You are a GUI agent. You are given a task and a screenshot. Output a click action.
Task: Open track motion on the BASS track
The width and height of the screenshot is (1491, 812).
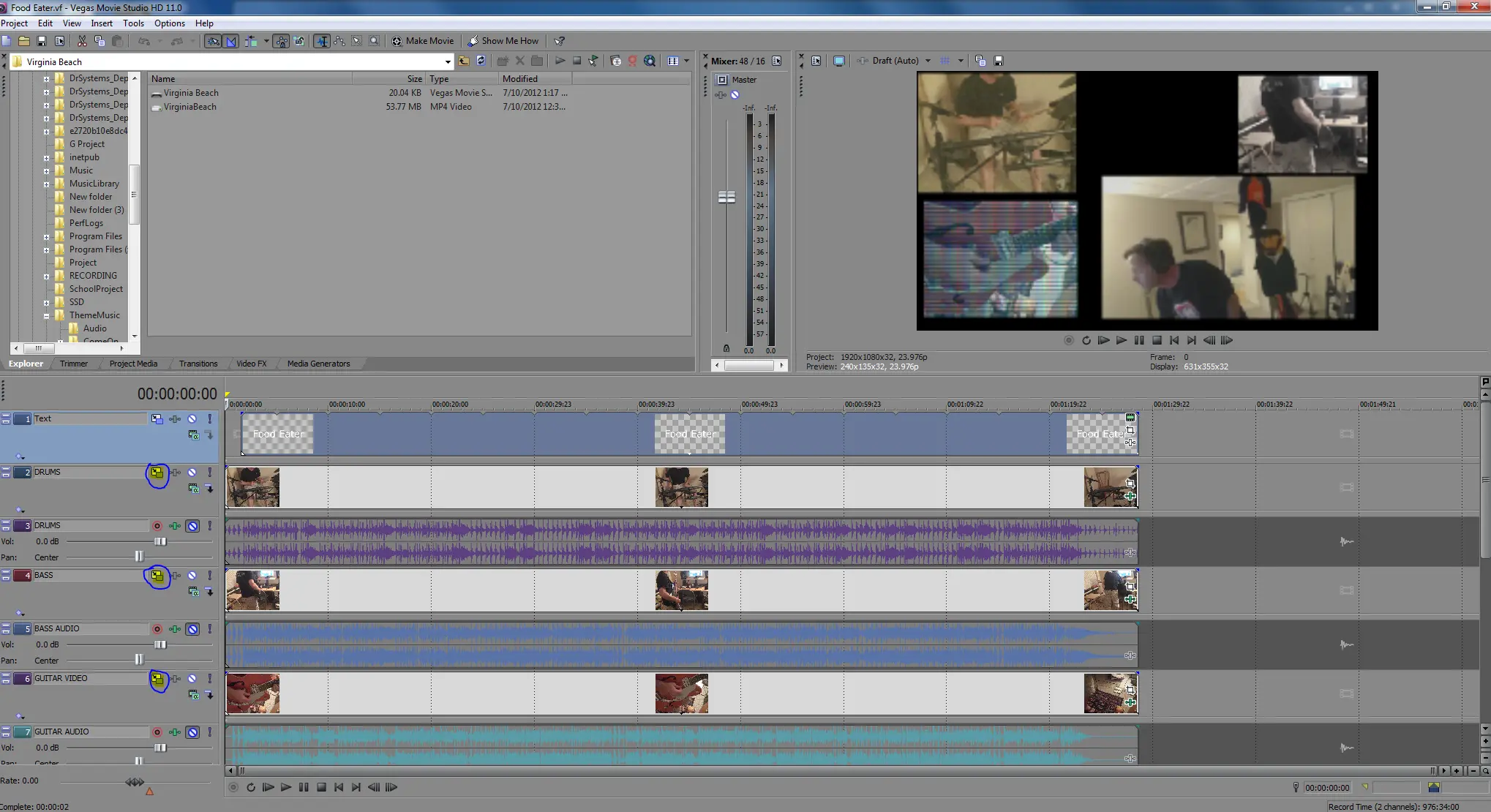157,576
